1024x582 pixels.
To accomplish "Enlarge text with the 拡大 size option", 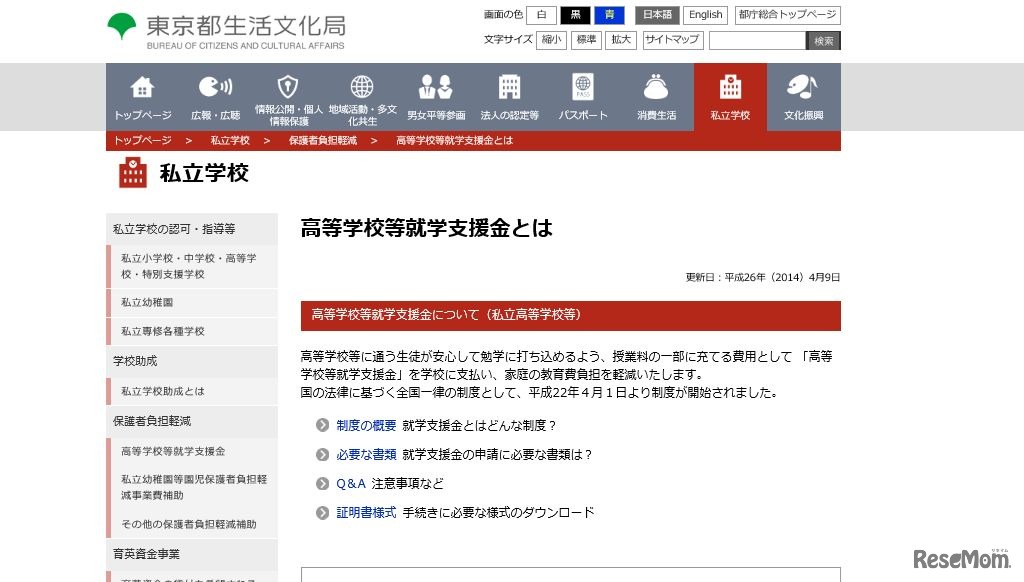I will point(619,40).
